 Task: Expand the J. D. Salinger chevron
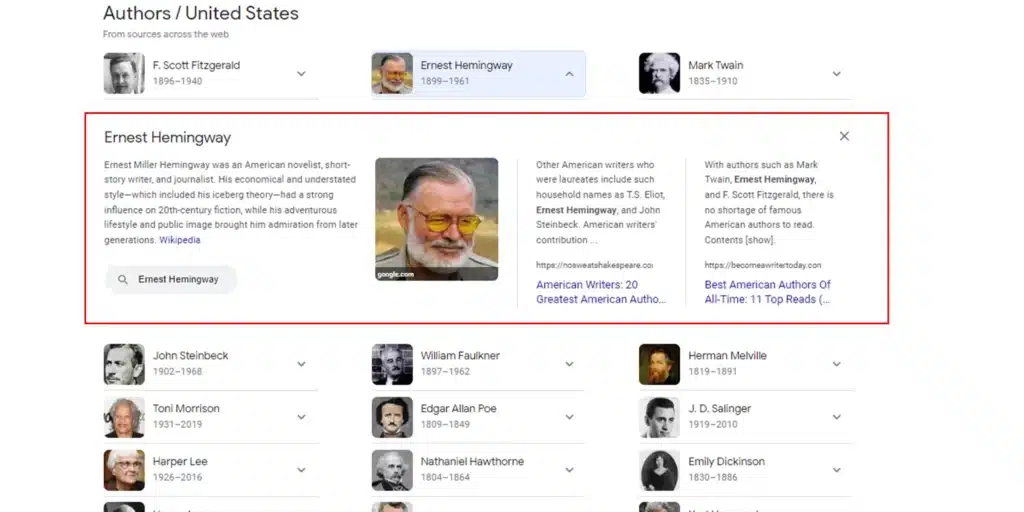coord(837,417)
